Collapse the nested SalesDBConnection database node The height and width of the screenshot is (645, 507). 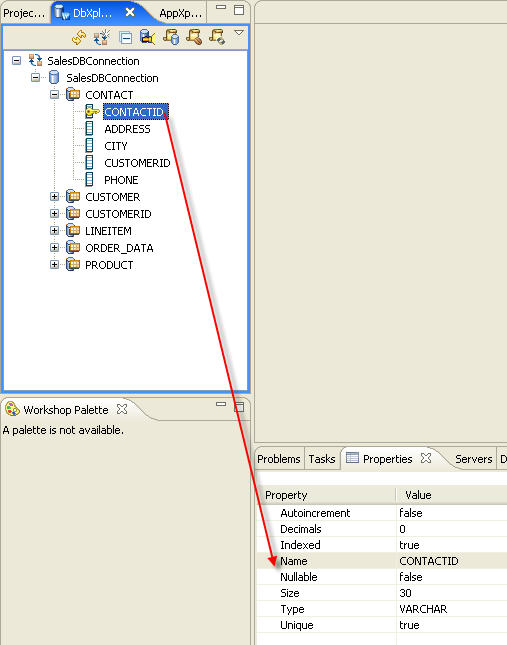tap(36, 77)
